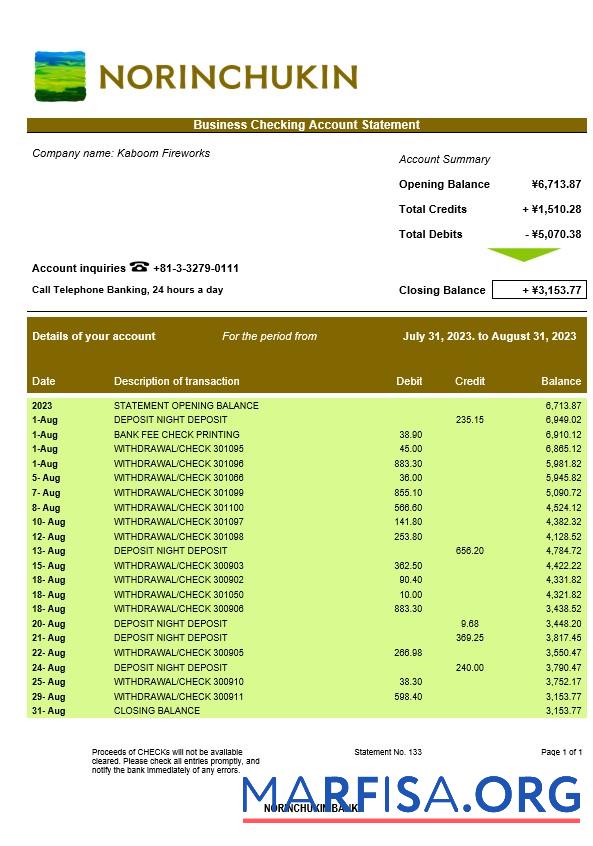Click the 9.68 credit on 20-Aug

(x=469, y=624)
